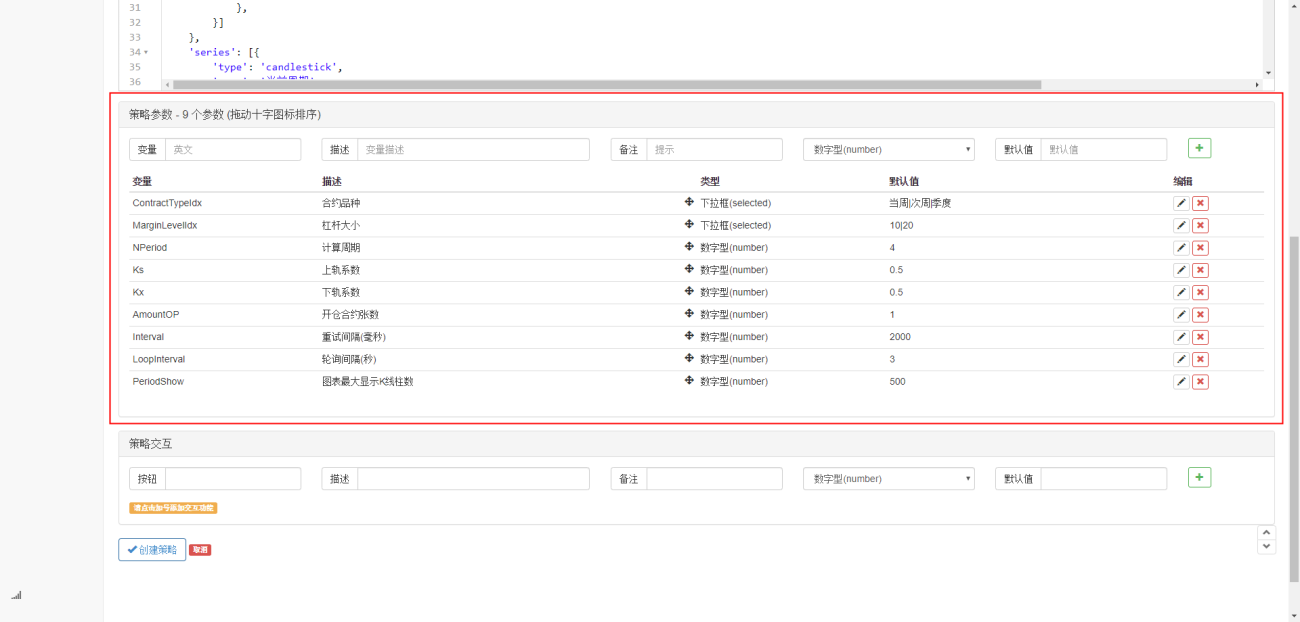Screen dimensions: 1300x622
Task: Add interaction control with green plus button
Action: click(x=1199, y=477)
